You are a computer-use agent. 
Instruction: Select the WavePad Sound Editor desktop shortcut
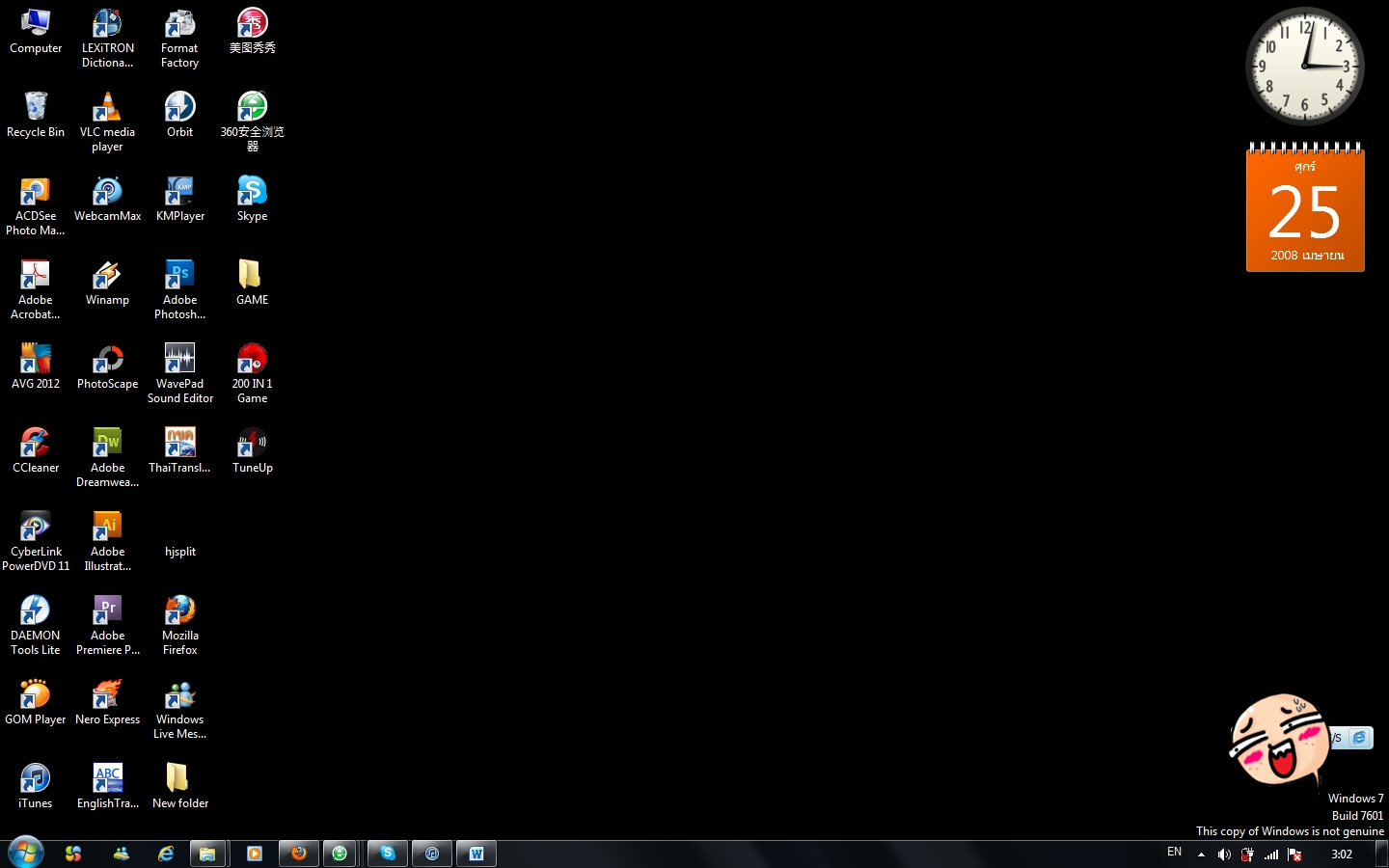[179, 374]
